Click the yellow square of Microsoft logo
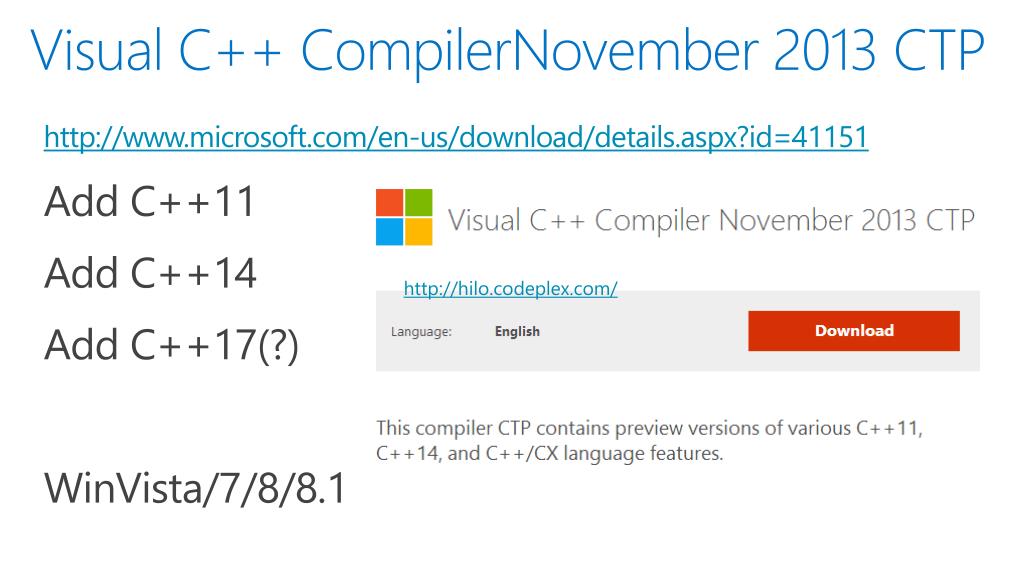Viewport: 1024px width, 576px height. coord(419,232)
